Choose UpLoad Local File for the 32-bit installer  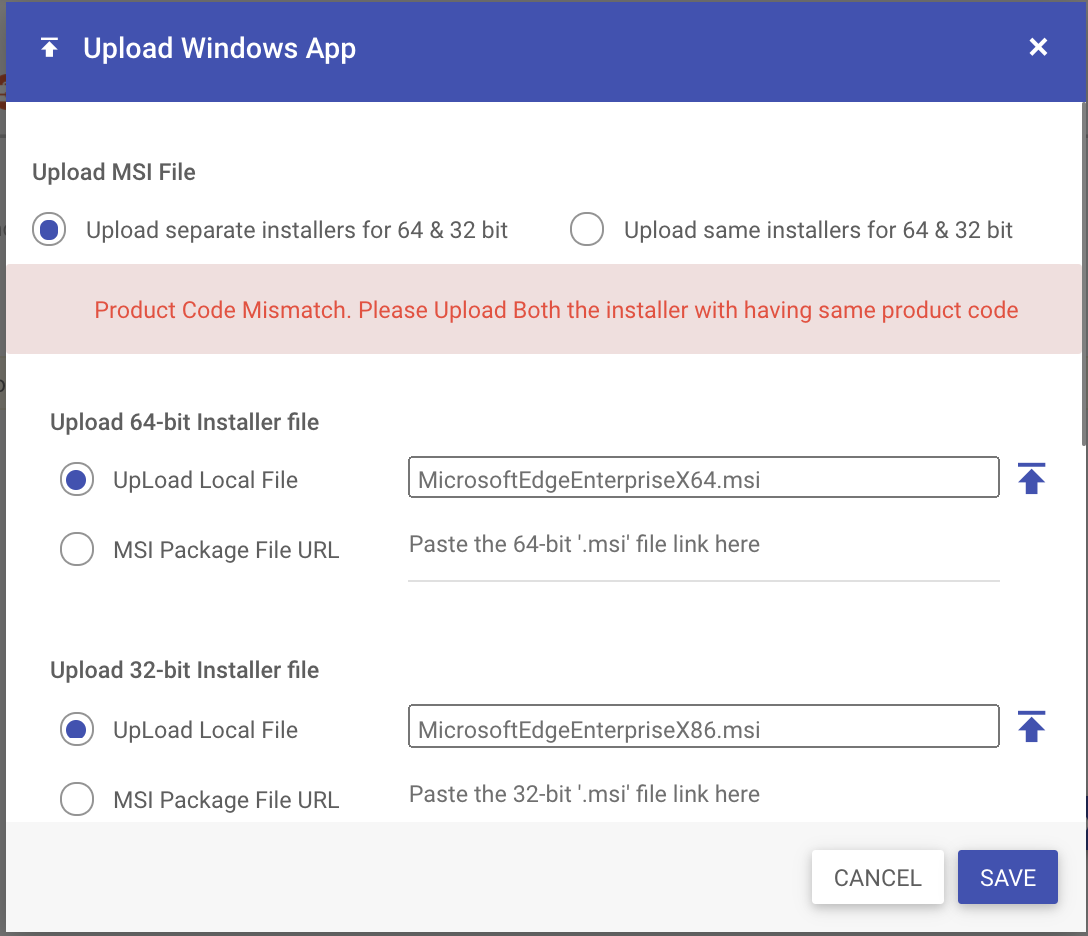pos(77,729)
